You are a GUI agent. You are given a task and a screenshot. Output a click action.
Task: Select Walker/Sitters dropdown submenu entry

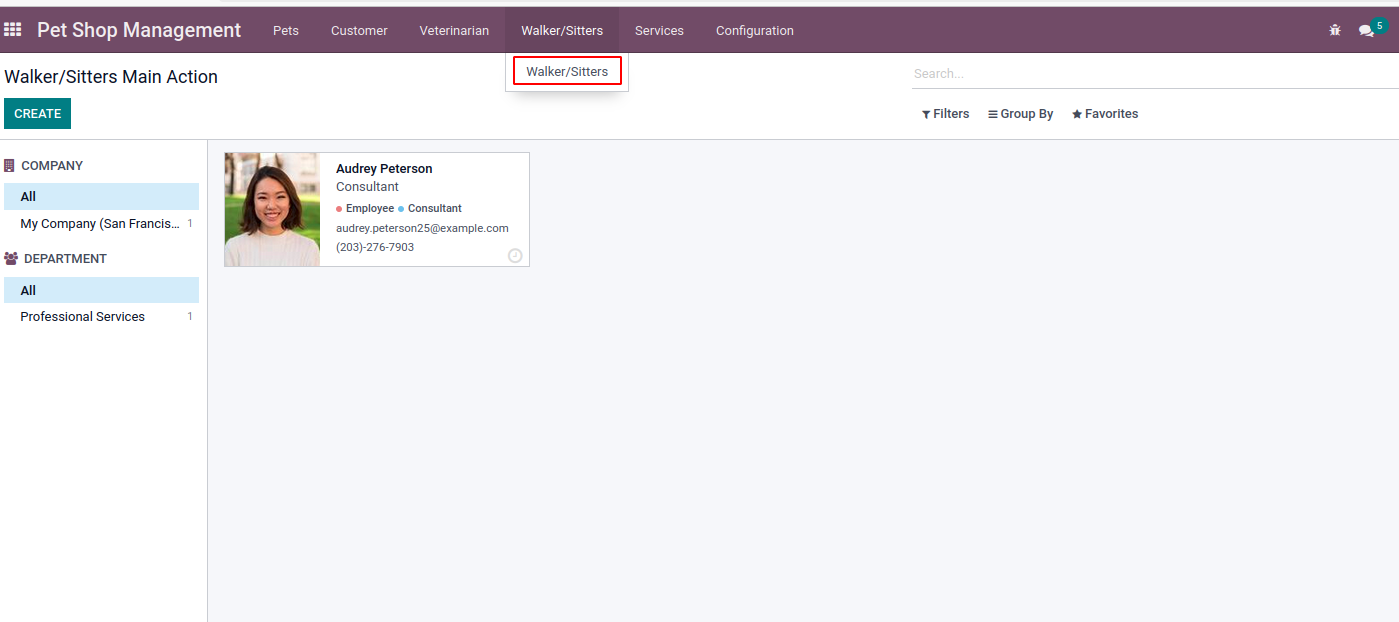pyautogui.click(x=567, y=71)
